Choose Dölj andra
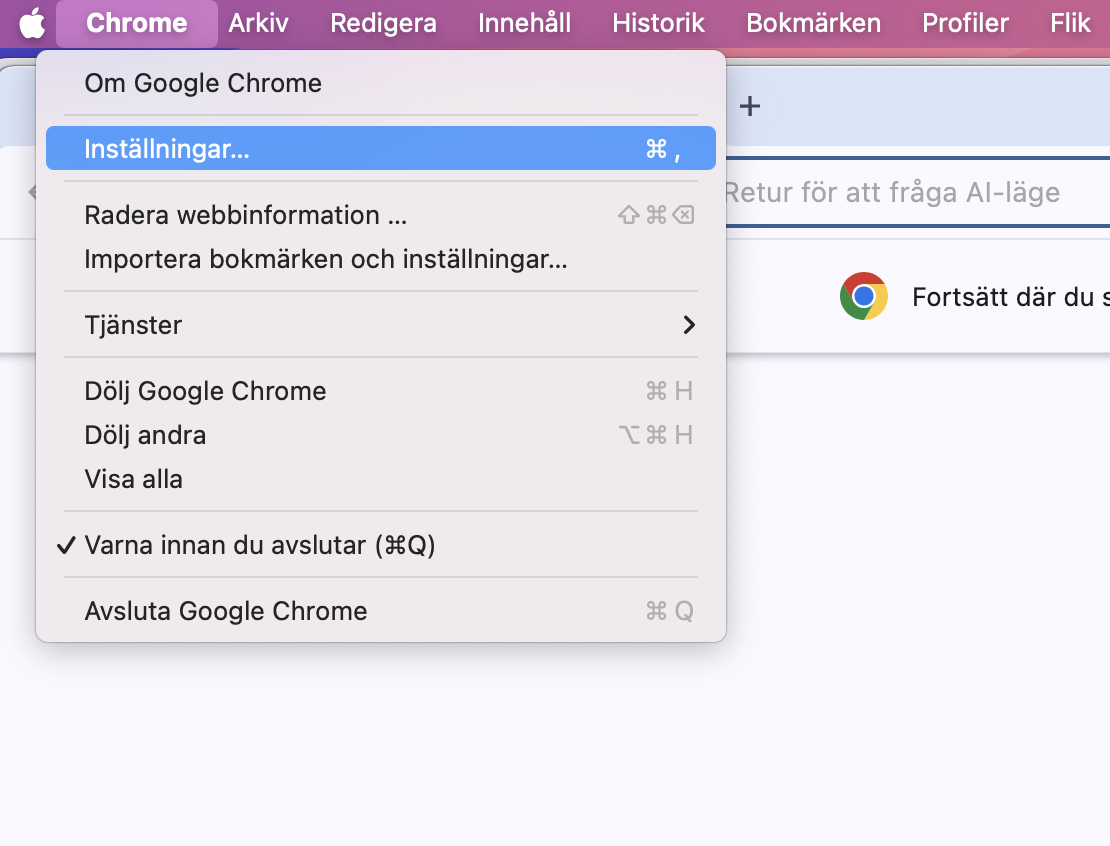The width and height of the screenshot is (1110, 846). pos(381,435)
